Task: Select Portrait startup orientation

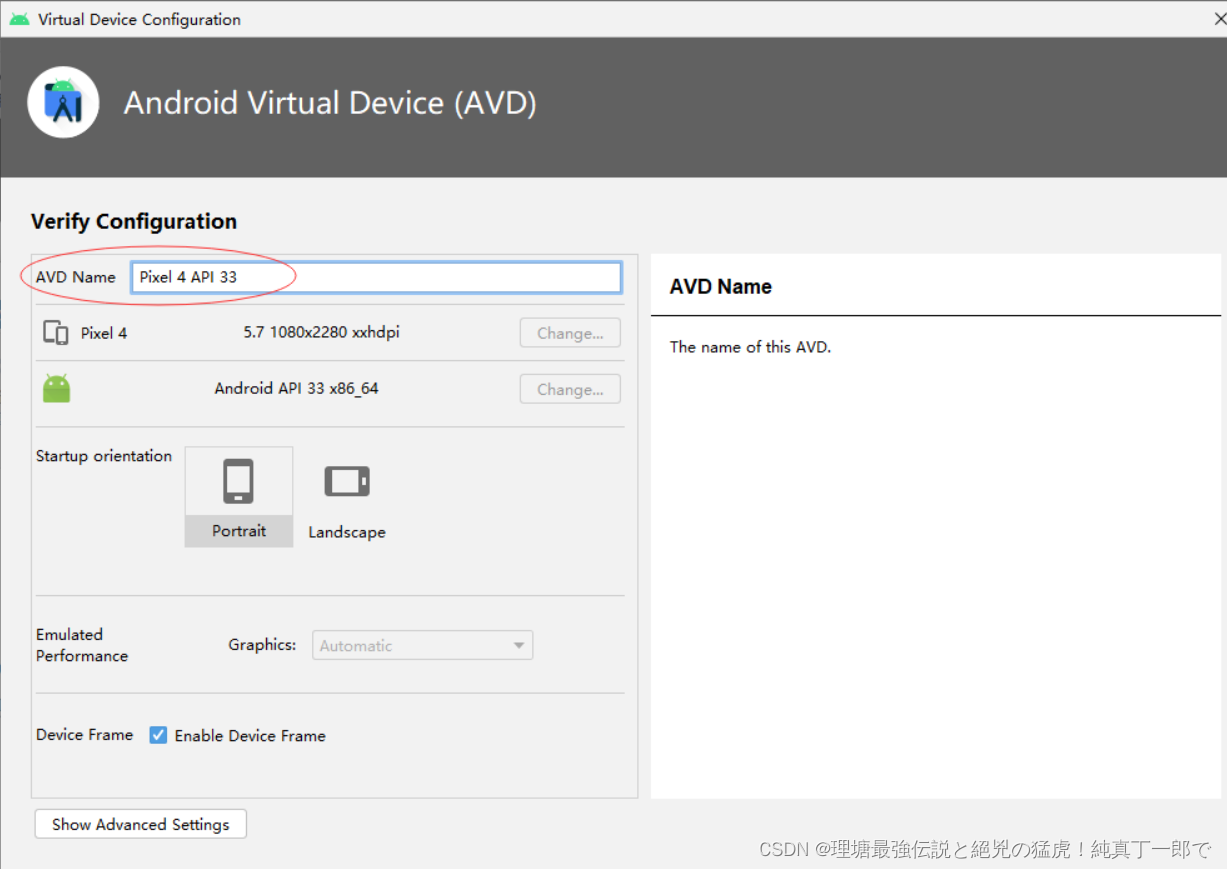Action: point(239,496)
